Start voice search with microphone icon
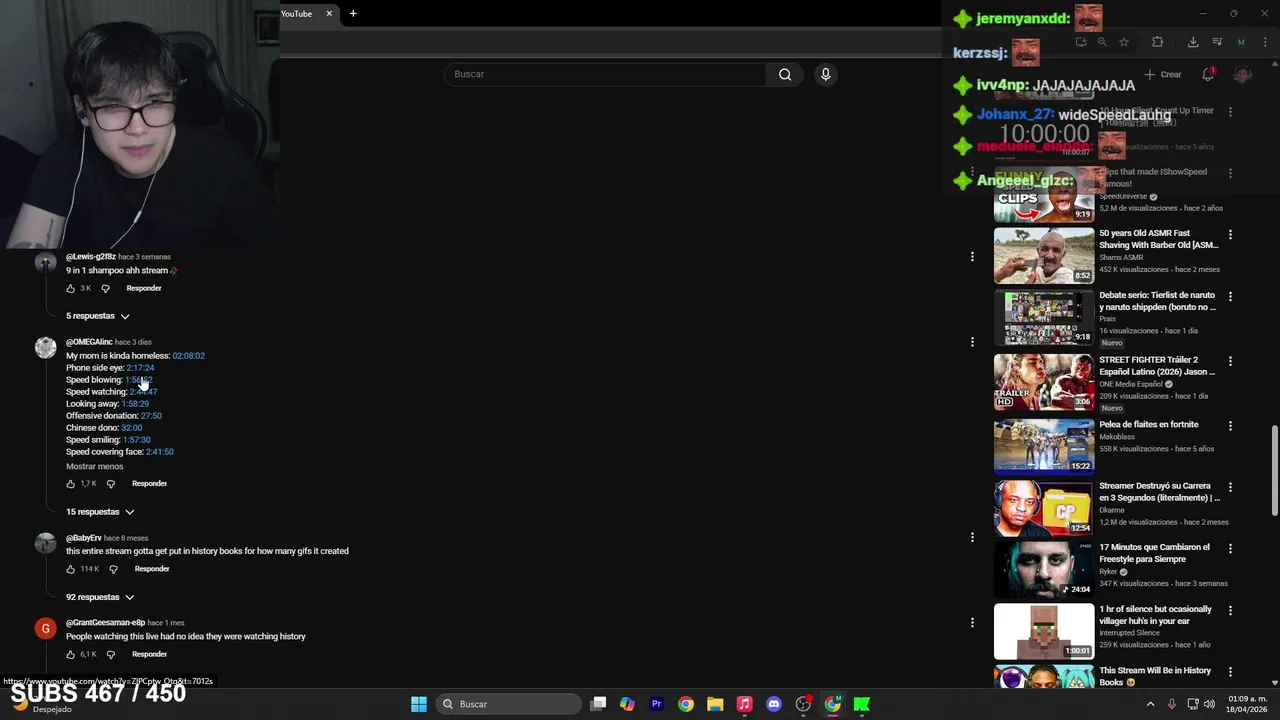Viewport: 1280px width, 720px height. tap(825, 74)
